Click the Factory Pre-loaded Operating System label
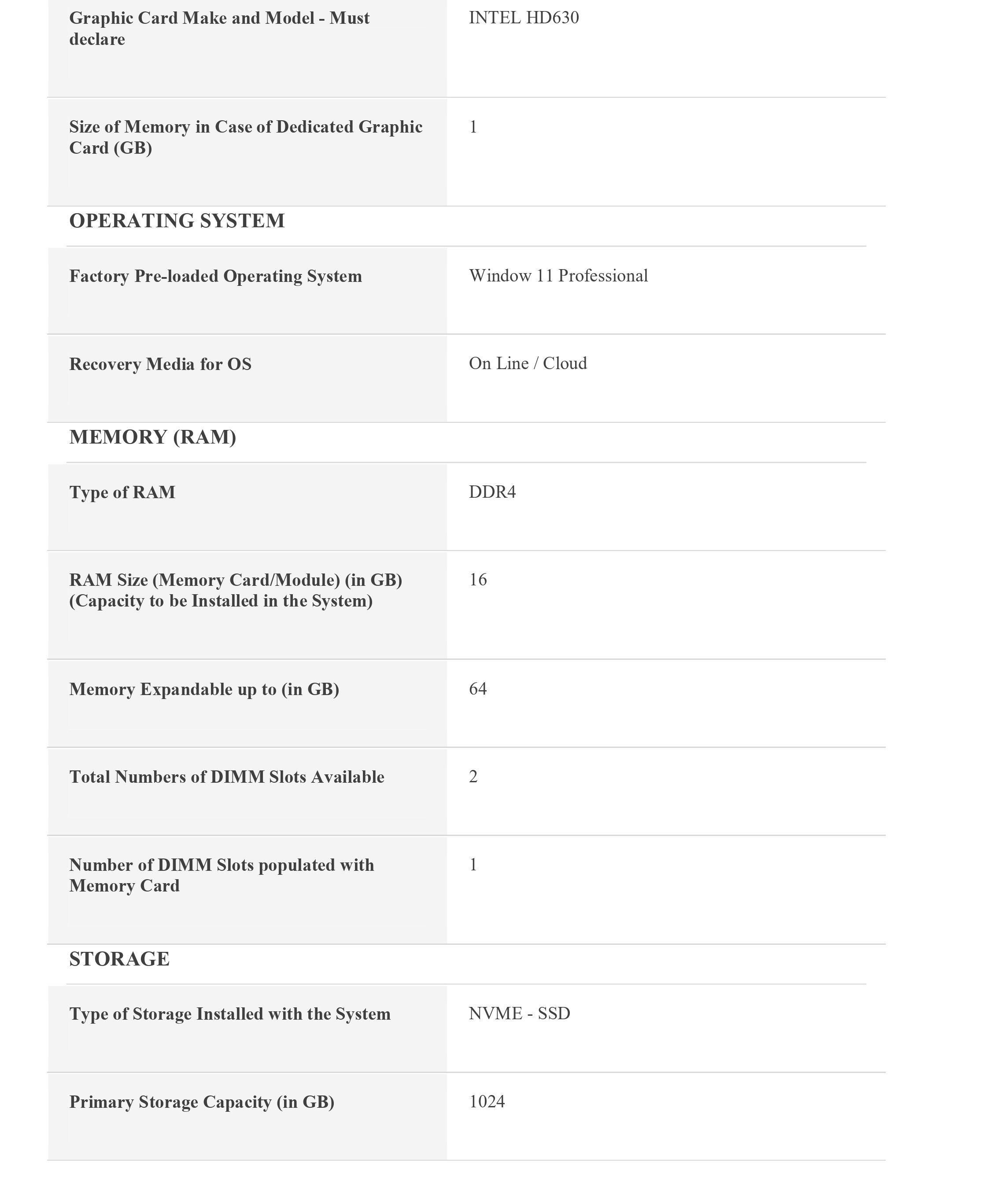 pos(215,276)
